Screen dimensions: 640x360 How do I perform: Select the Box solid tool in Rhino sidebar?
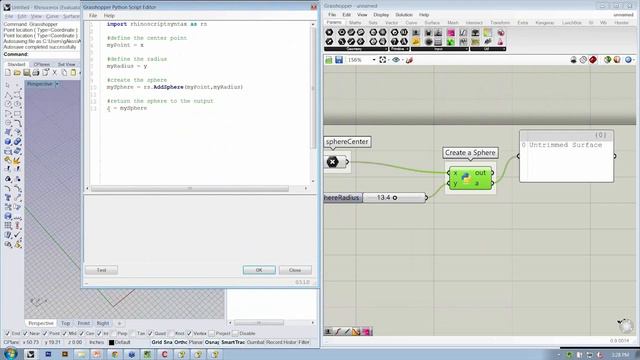8,141
